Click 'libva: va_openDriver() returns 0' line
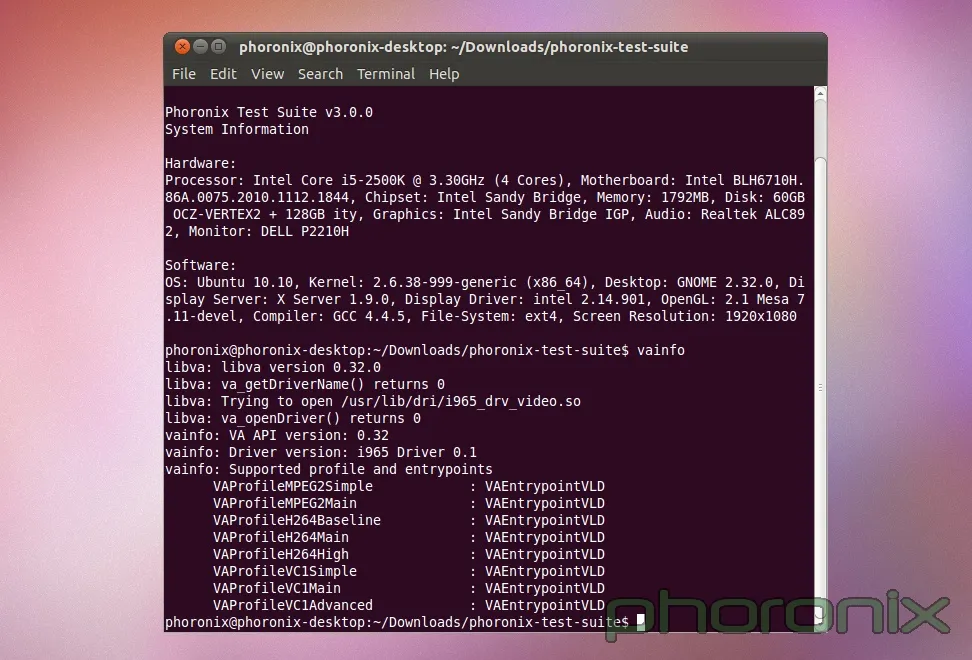Image resolution: width=972 pixels, height=660 pixels. 293,418
